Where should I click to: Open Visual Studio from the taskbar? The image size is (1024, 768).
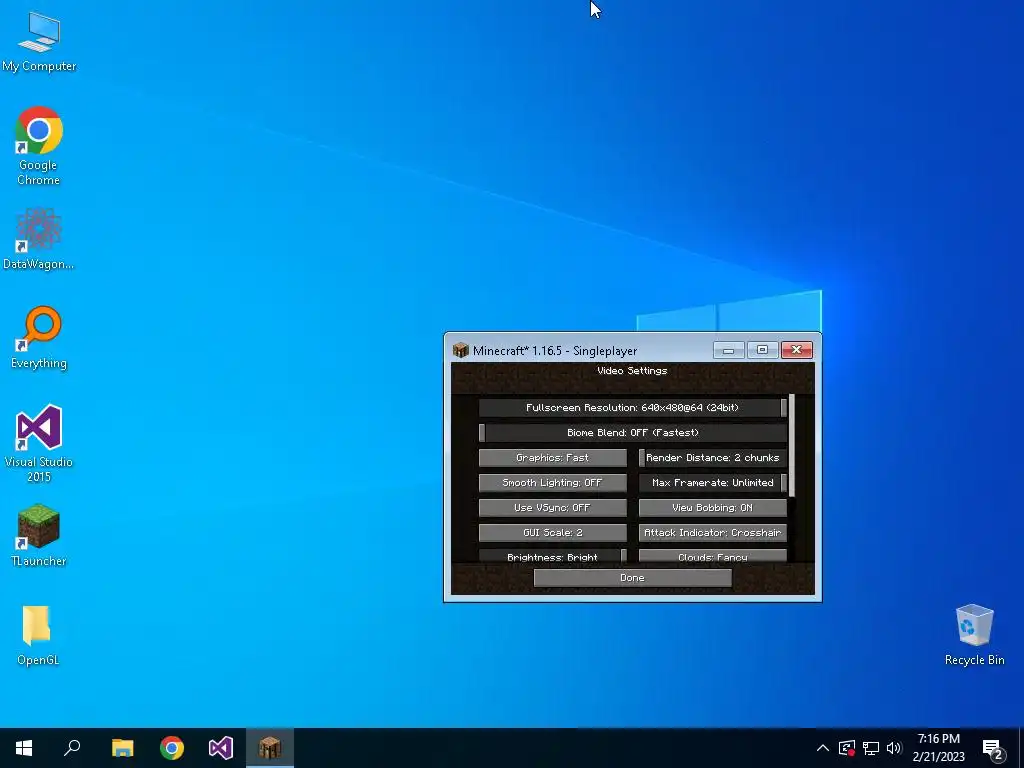click(x=221, y=748)
